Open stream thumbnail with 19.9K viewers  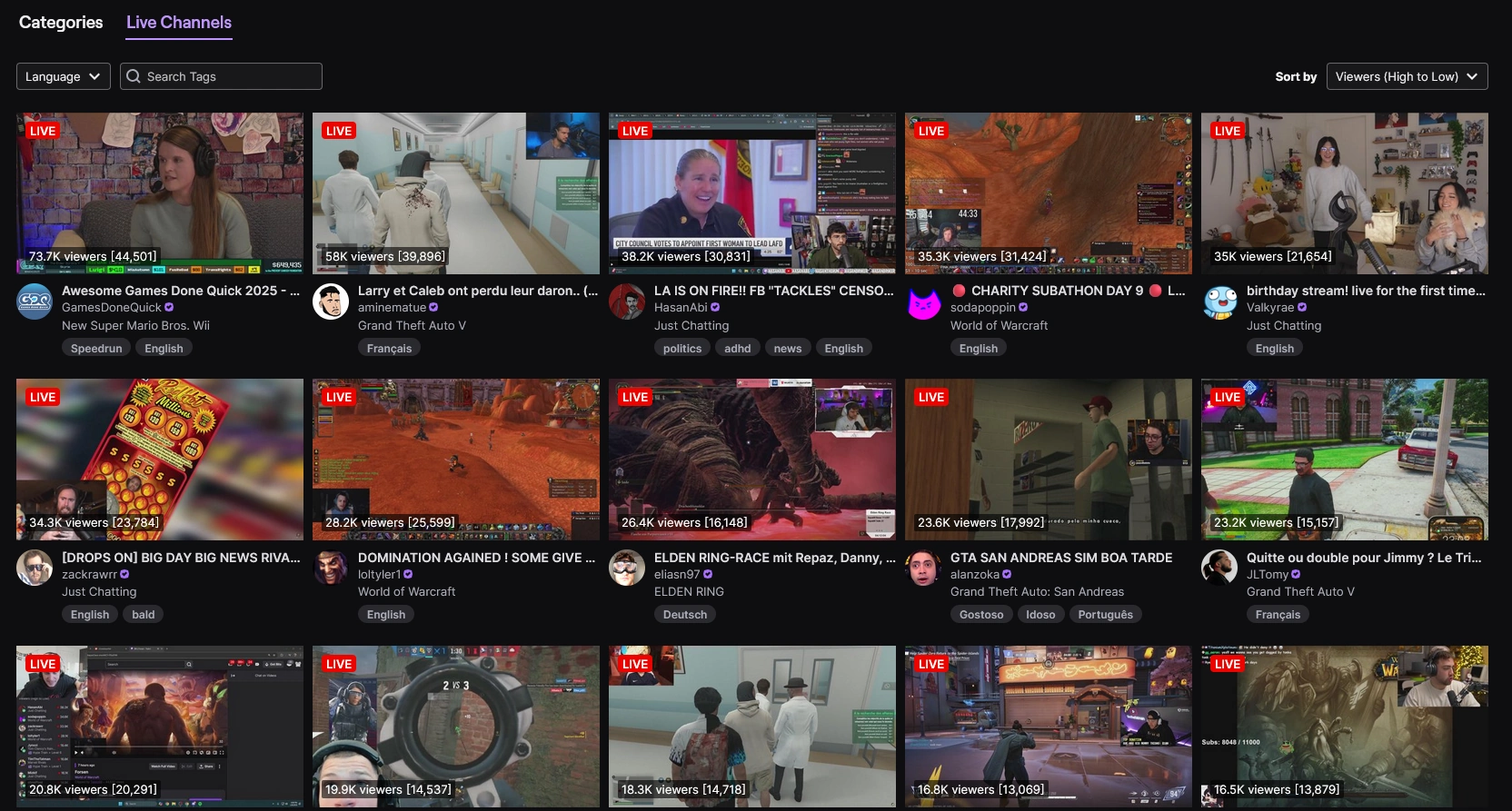pos(456,727)
